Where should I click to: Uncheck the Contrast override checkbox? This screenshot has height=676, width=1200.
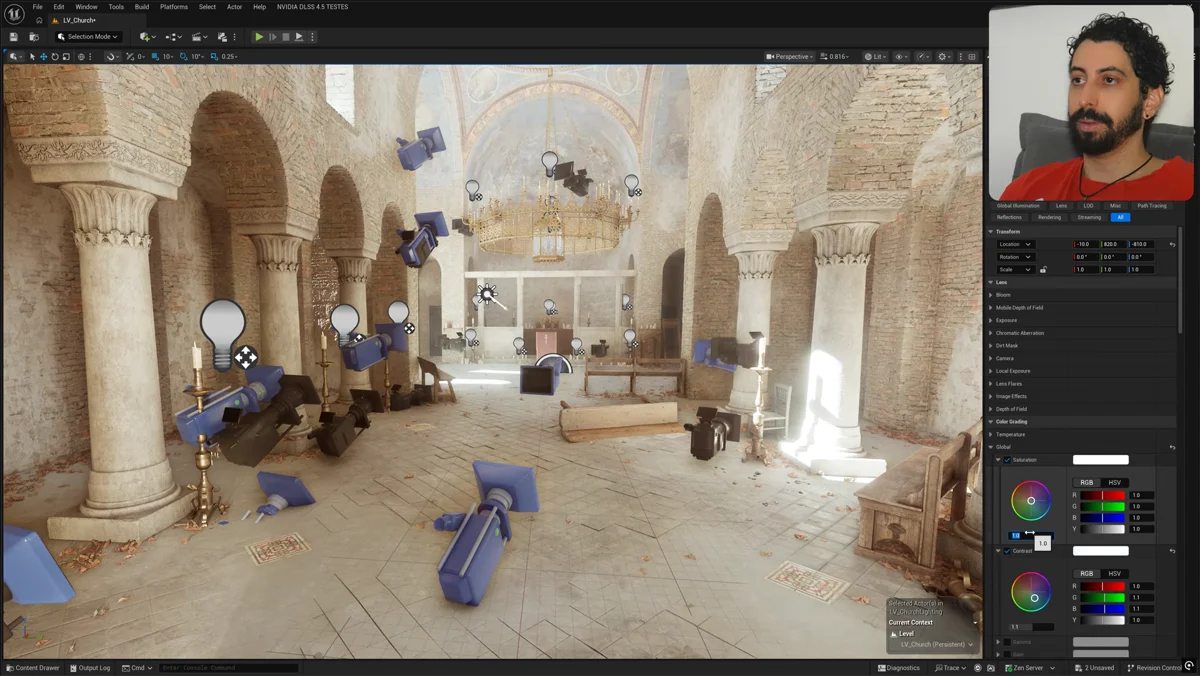click(1007, 551)
